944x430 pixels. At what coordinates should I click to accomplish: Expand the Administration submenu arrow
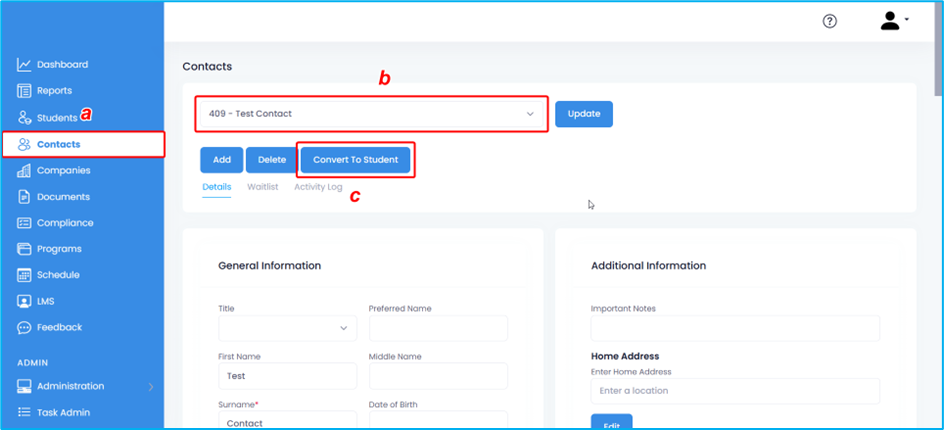(151, 387)
